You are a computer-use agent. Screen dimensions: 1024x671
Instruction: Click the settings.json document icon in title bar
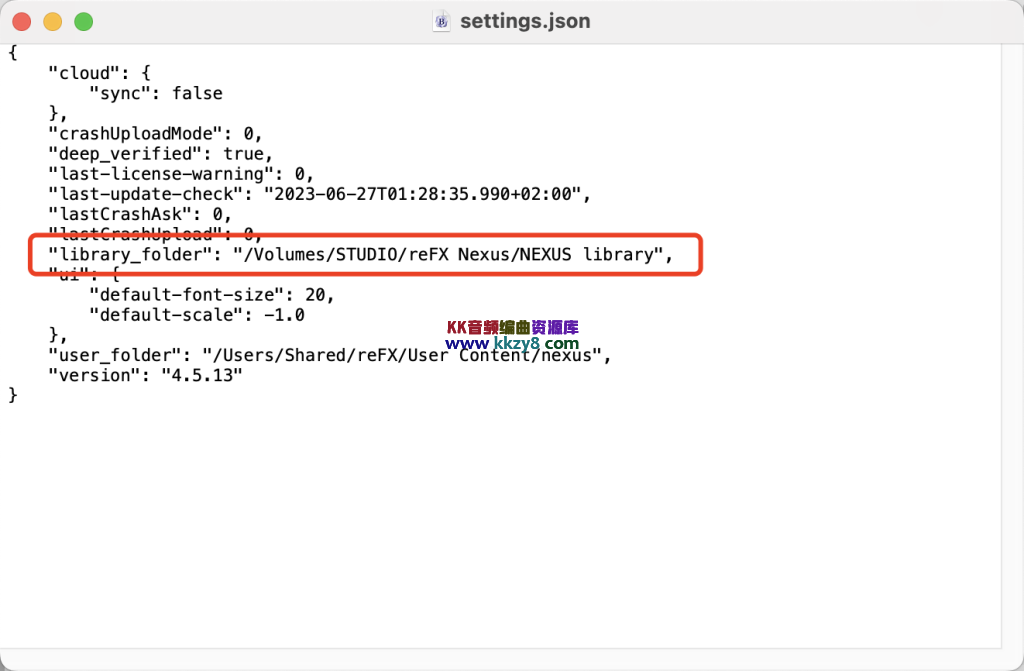(x=443, y=21)
